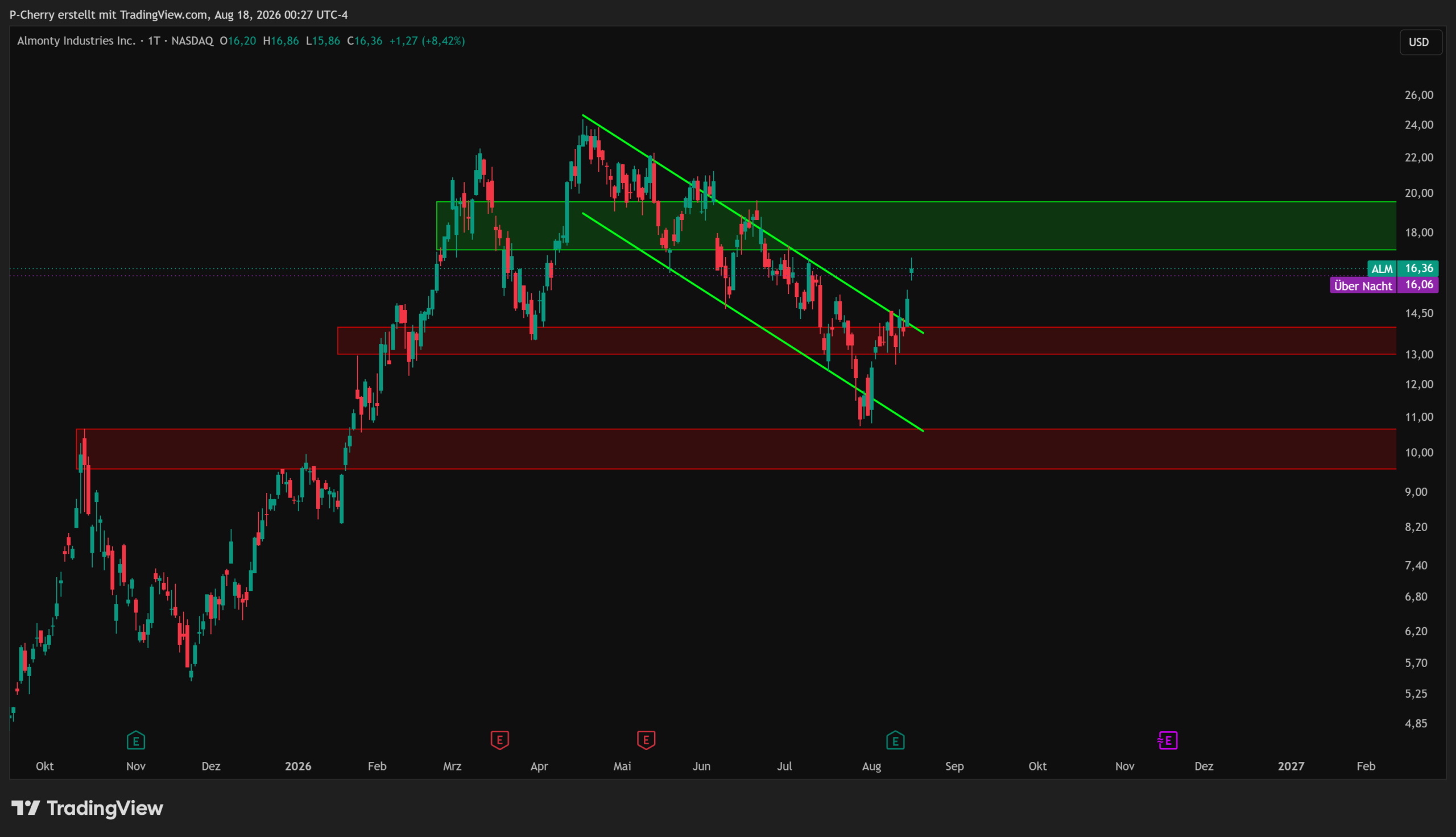Screen dimensions: 1456x837
Task: Click the red March earnings marker icon
Action: [x=499, y=740]
